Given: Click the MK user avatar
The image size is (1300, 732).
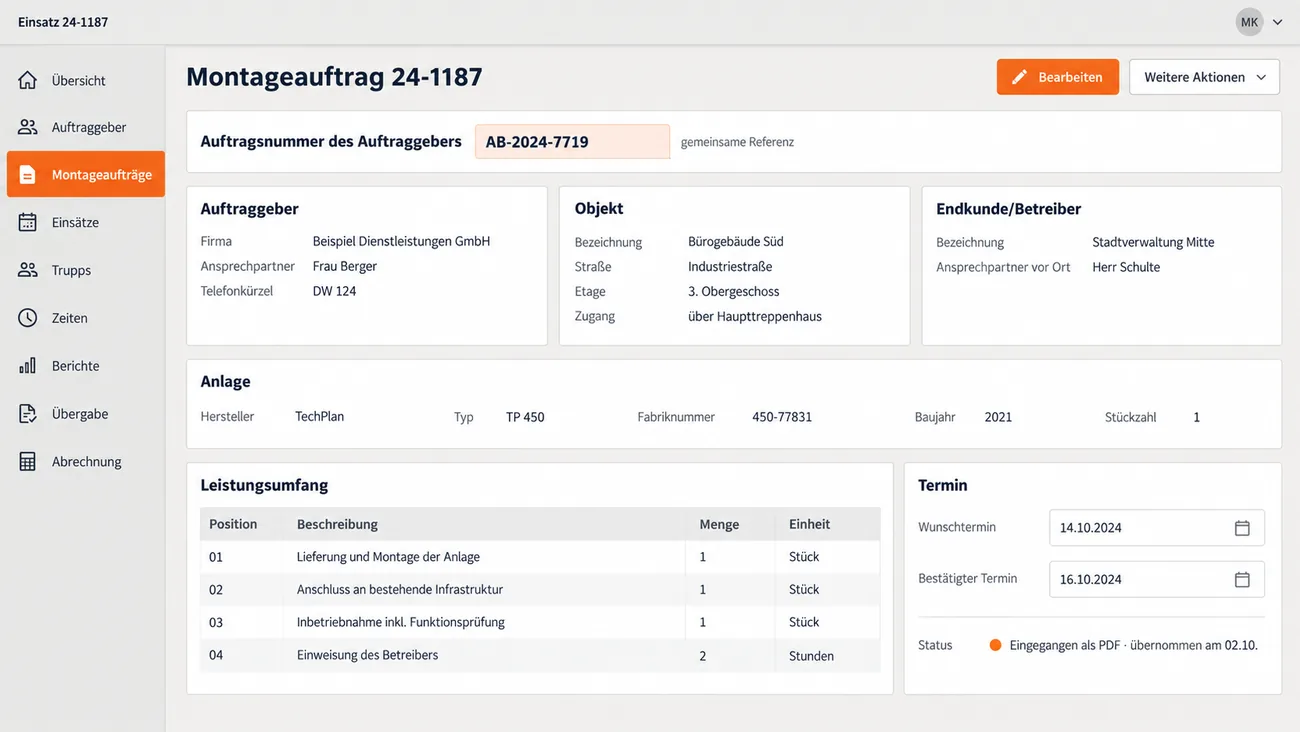Looking at the screenshot, I should click(1249, 22).
